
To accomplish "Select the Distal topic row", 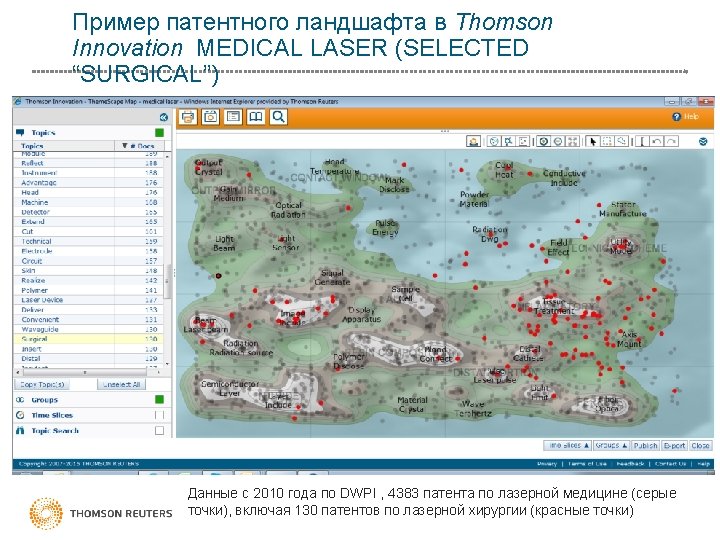I will coord(89,359).
